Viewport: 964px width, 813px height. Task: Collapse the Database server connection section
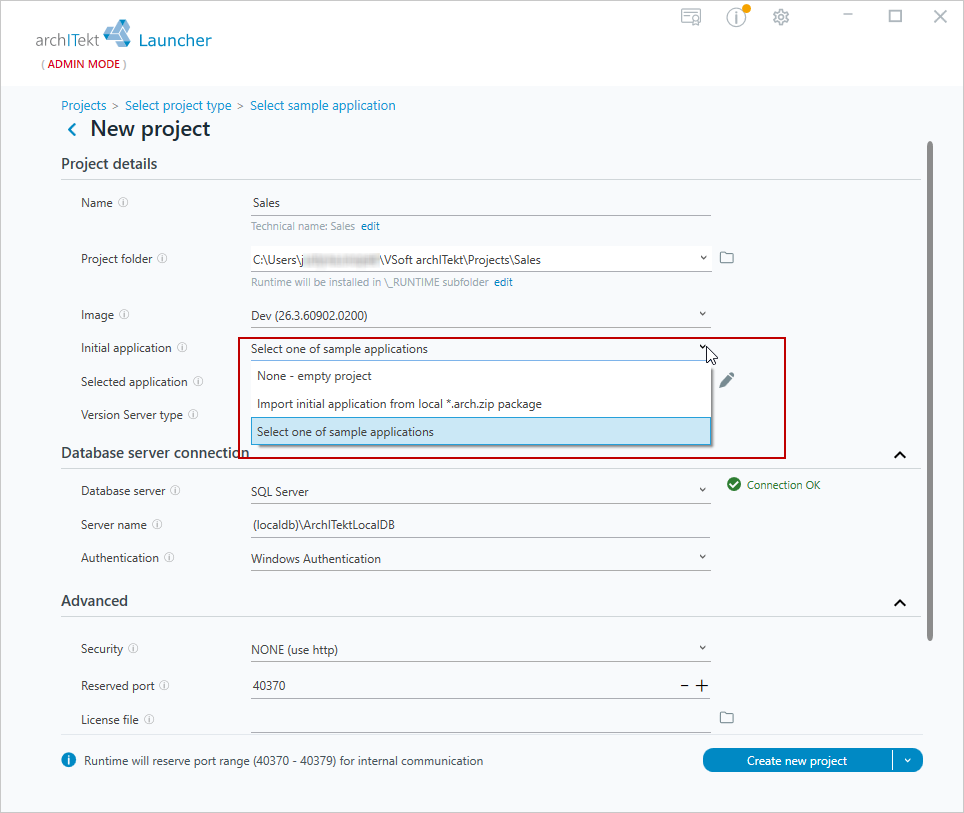(900, 455)
